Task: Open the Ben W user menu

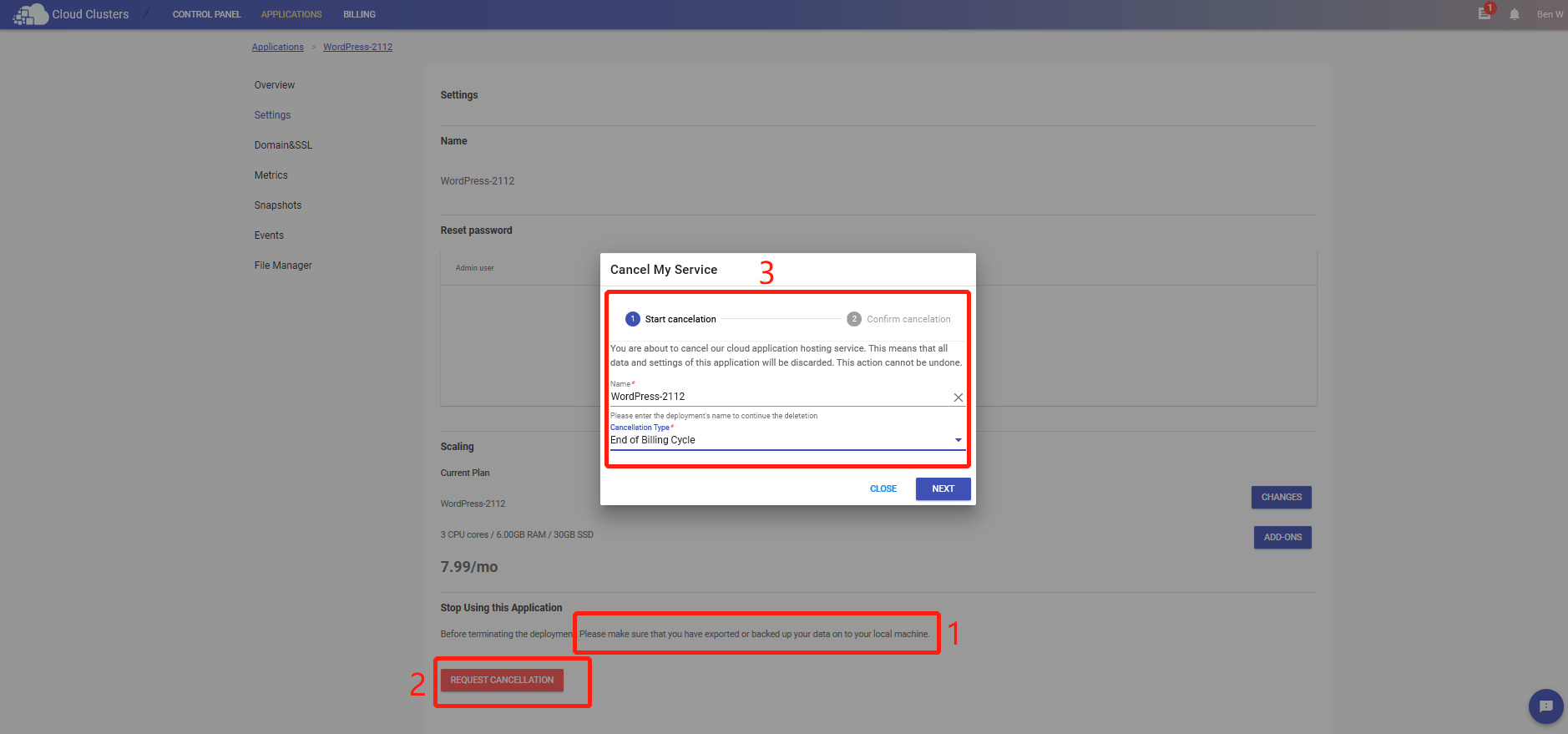Action: pos(1550,14)
